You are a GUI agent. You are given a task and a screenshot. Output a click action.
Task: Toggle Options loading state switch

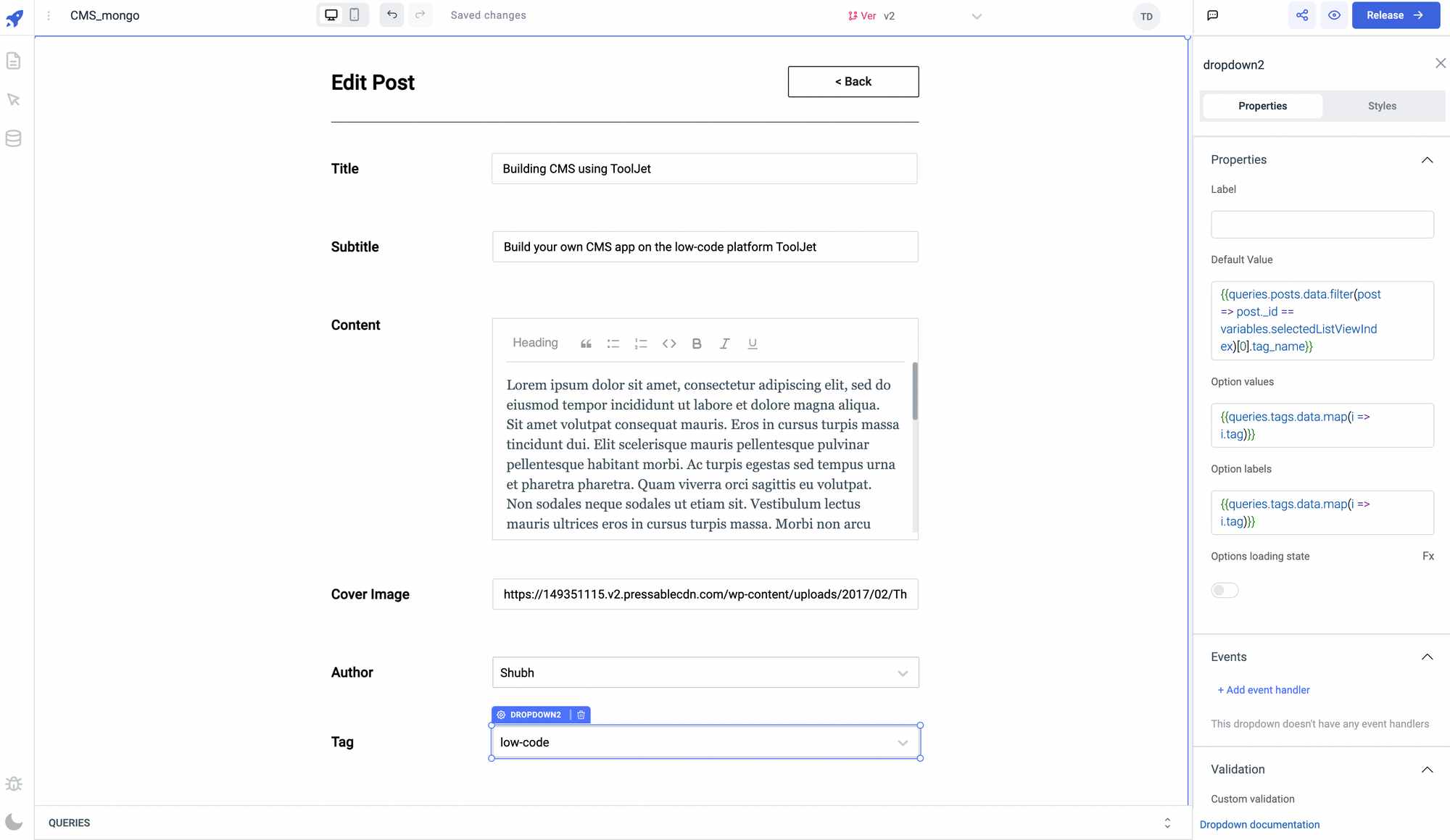coord(1225,591)
